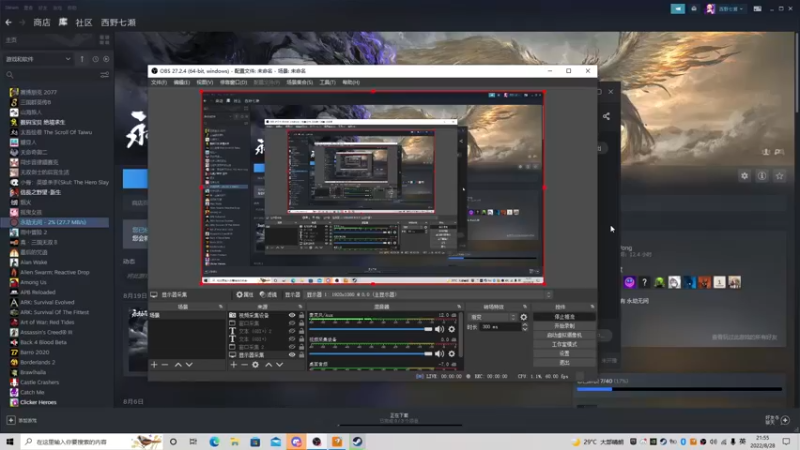Open the 文件(F) menu in OBS
This screenshot has width=800, height=450.
click(159, 83)
